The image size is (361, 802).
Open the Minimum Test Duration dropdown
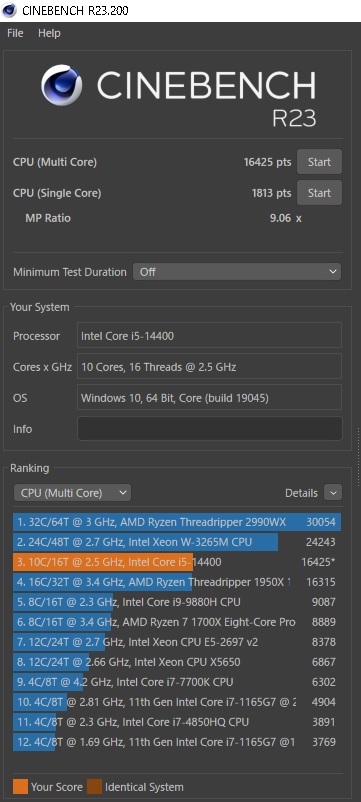click(x=237, y=272)
